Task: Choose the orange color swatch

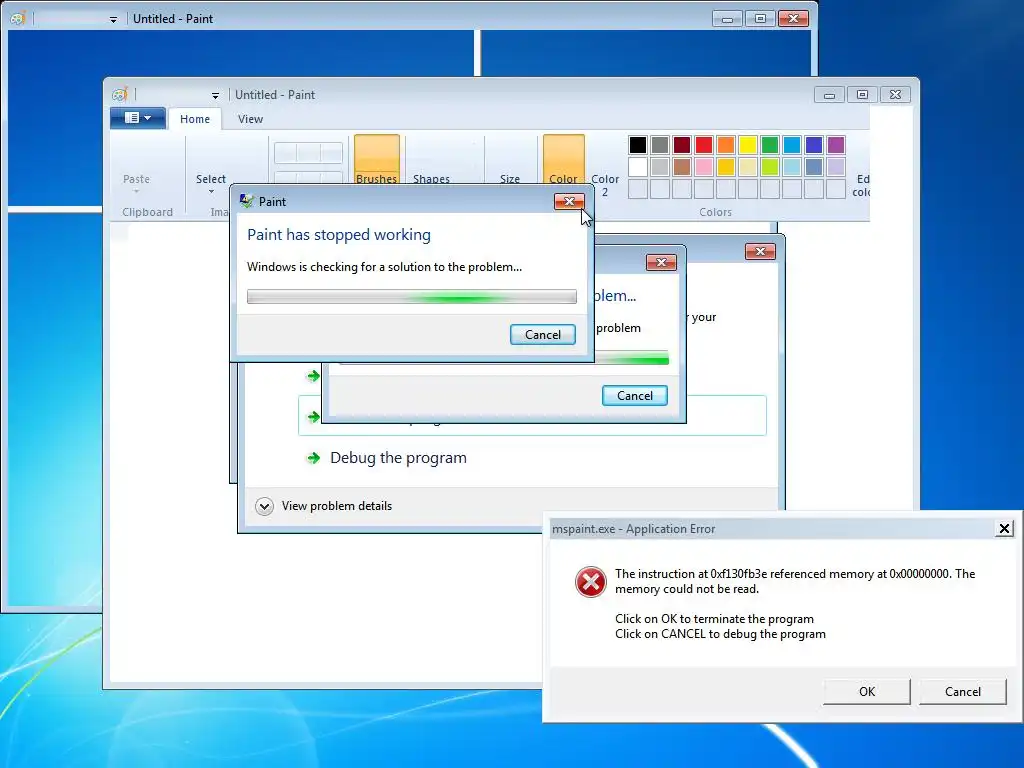Action: click(726, 145)
